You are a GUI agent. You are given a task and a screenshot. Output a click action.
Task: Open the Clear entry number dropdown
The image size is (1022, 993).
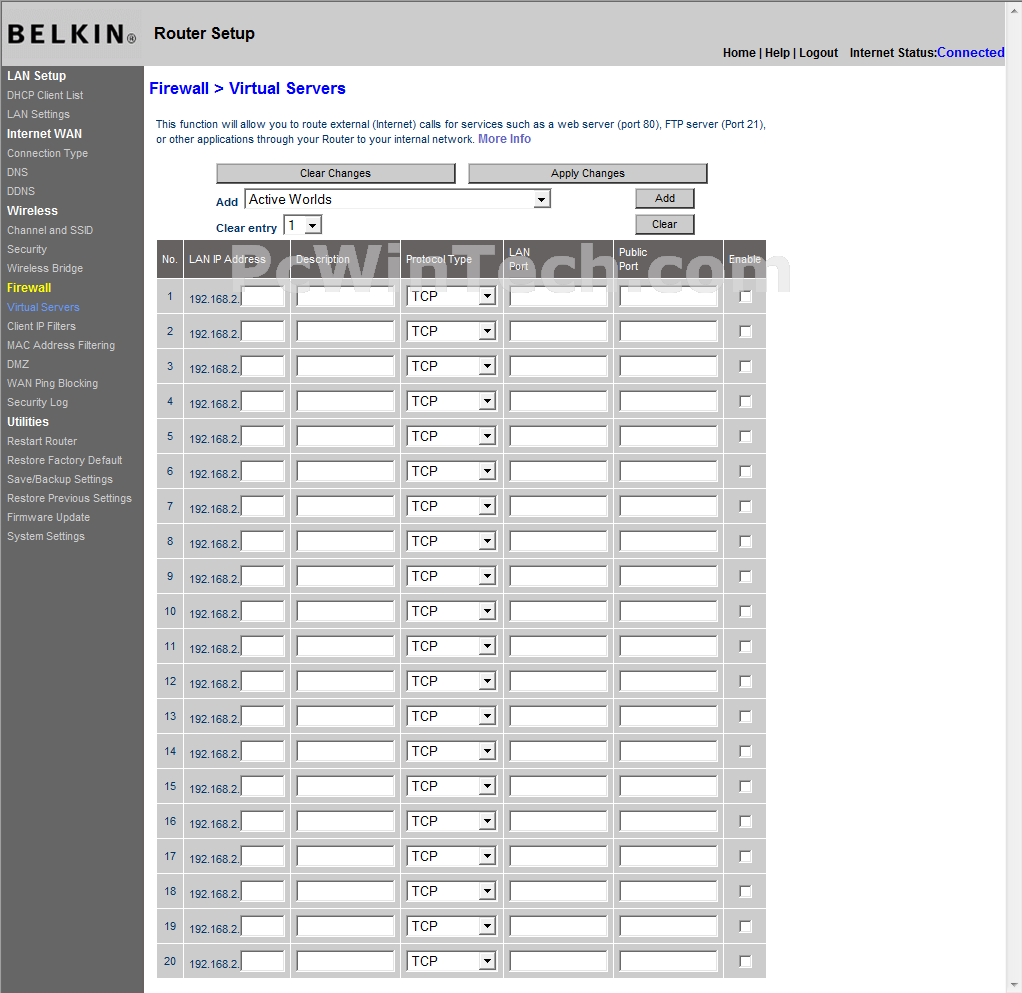coord(303,225)
